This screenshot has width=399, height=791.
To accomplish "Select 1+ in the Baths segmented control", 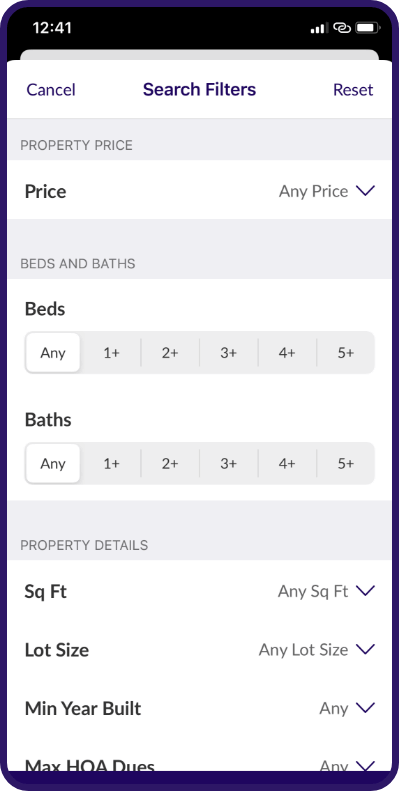I will point(111,464).
